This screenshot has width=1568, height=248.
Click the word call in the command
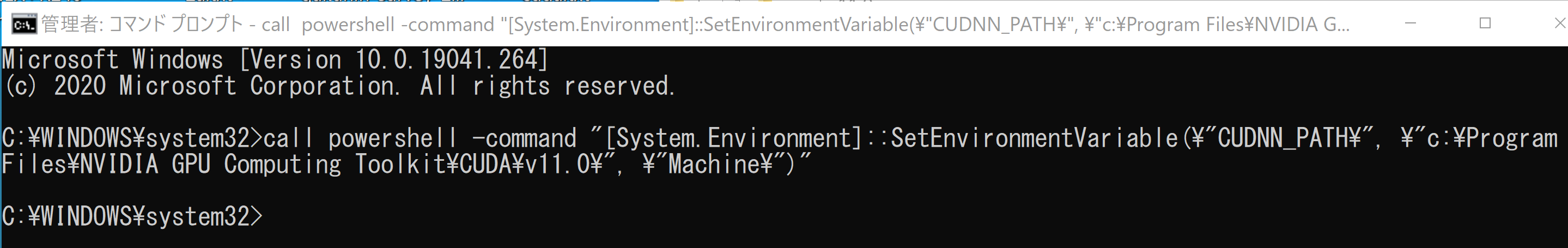click(288, 138)
